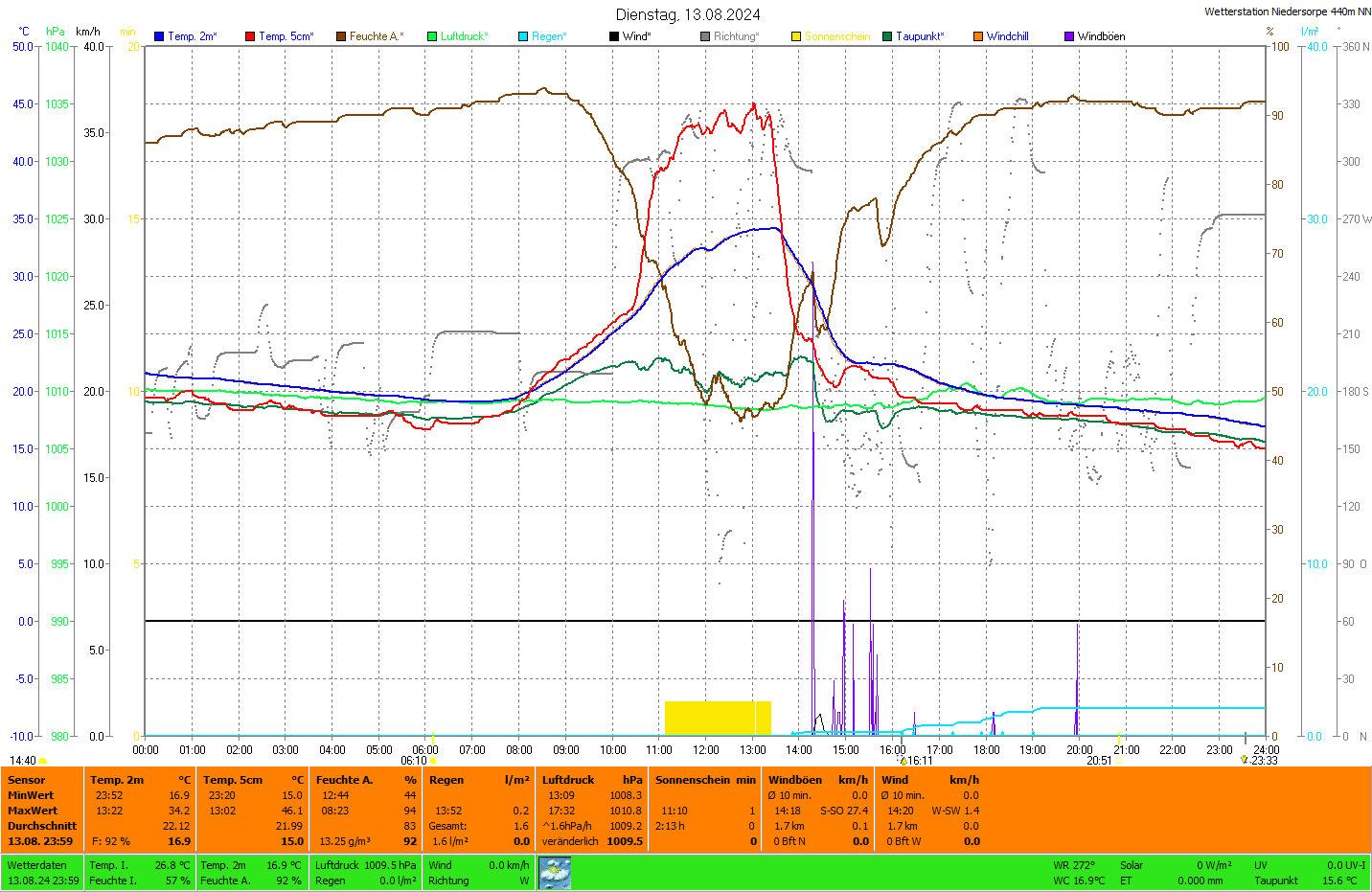Click the green Luftdruck legend square
The image size is (1372, 892).
click(432, 36)
